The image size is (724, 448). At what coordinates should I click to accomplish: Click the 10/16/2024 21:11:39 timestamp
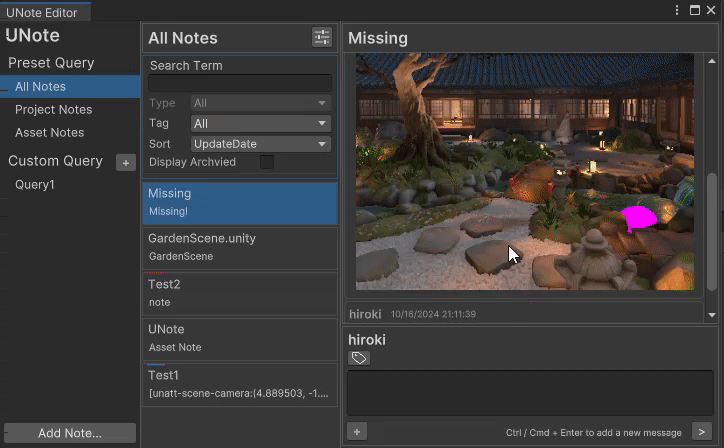[433, 314]
